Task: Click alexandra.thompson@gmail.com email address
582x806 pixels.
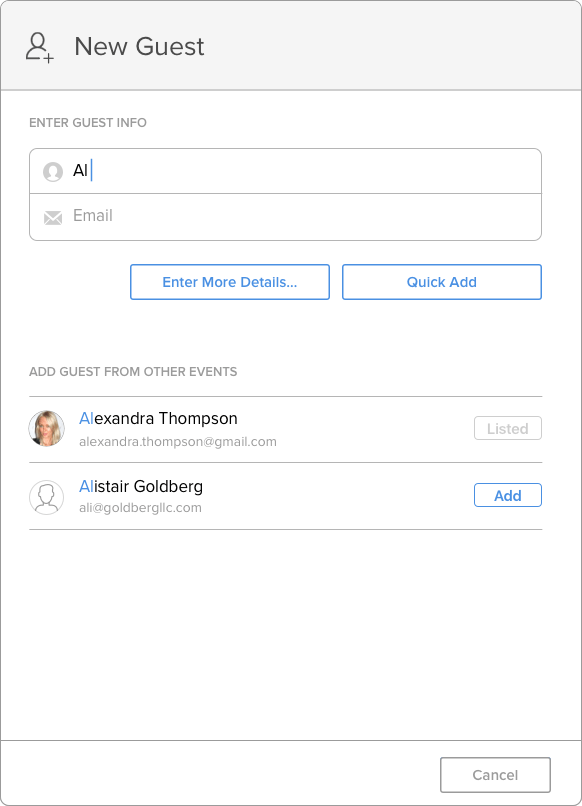Action: coord(178,442)
